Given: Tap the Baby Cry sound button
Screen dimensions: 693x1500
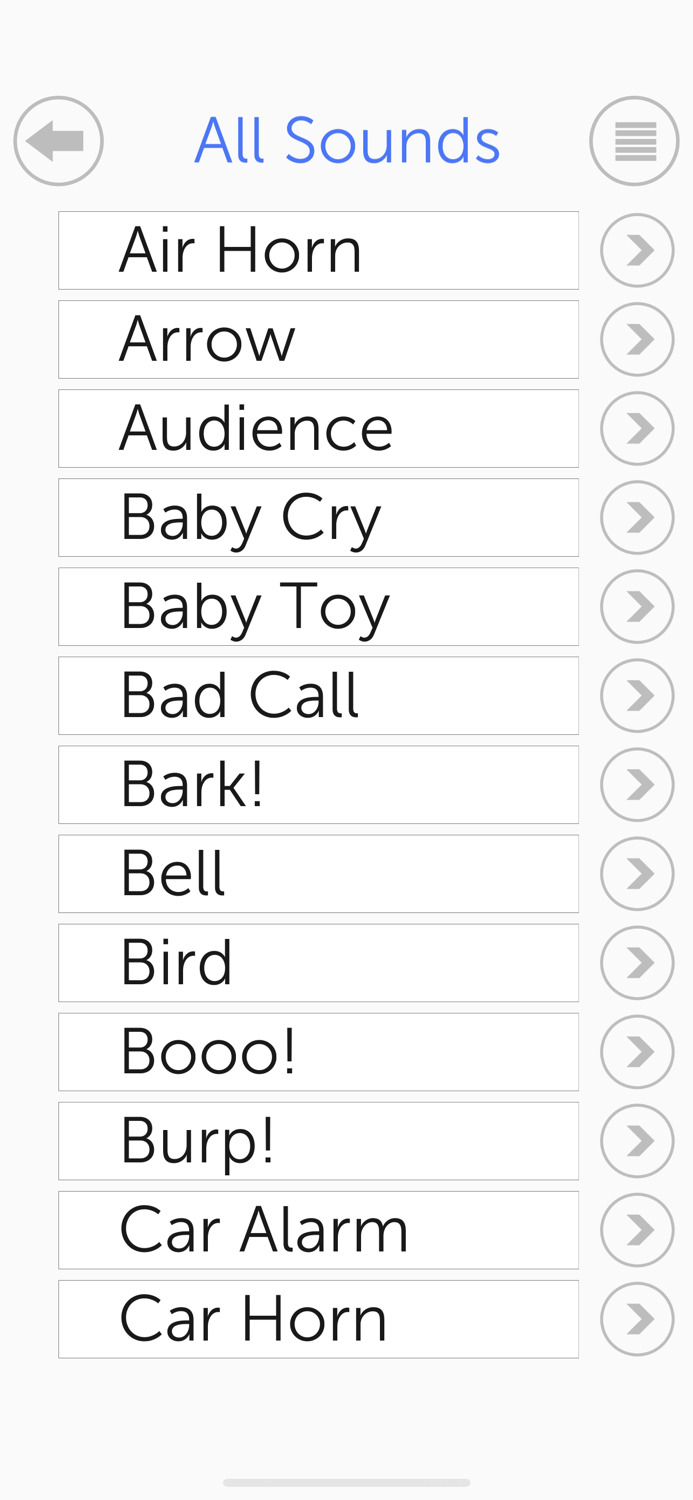Looking at the screenshot, I should (x=318, y=517).
